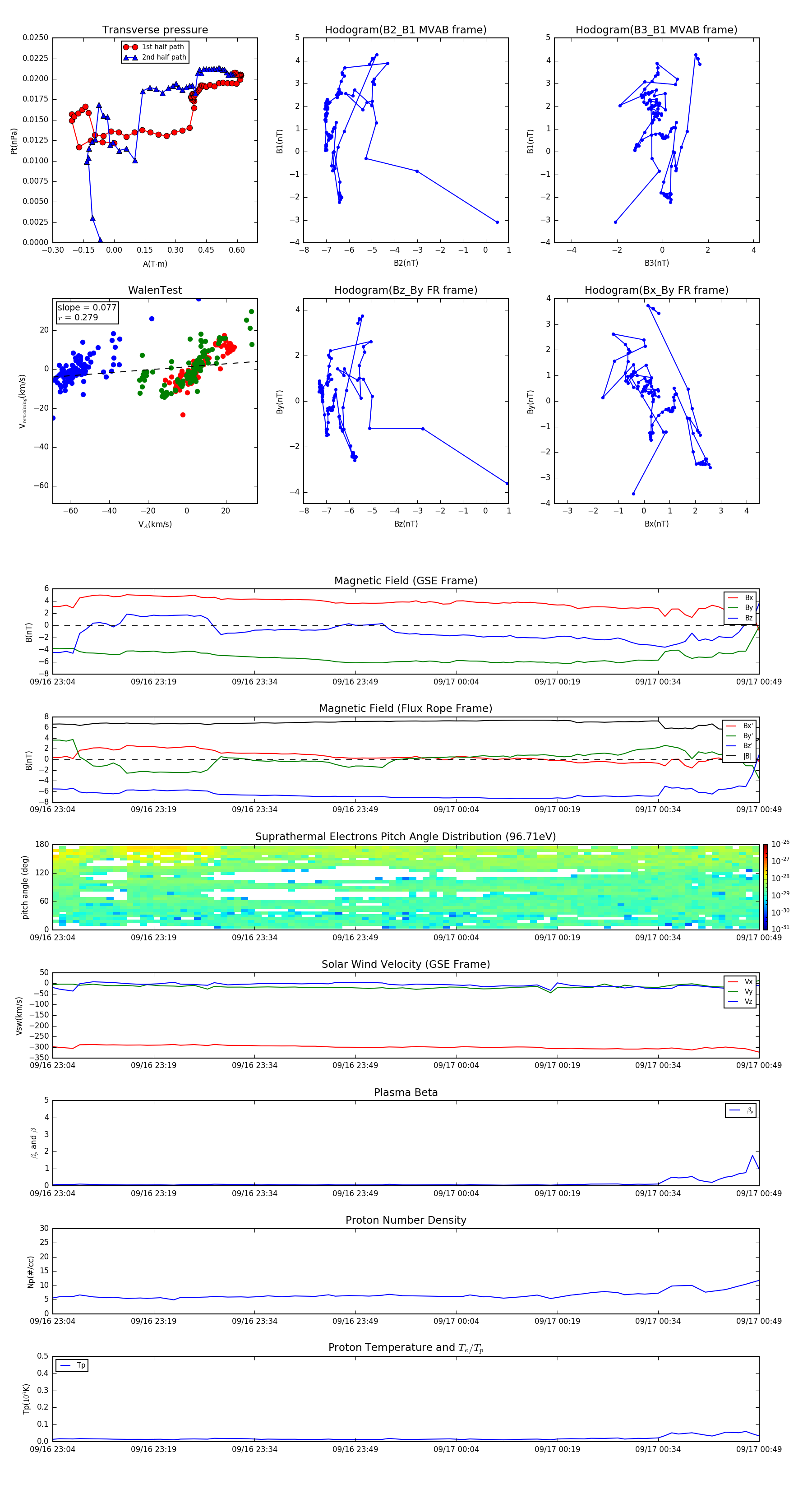Click the "B3(nT)" x-axis label
The height and width of the screenshot is (1489, 812).
click(x=656, y=263)
